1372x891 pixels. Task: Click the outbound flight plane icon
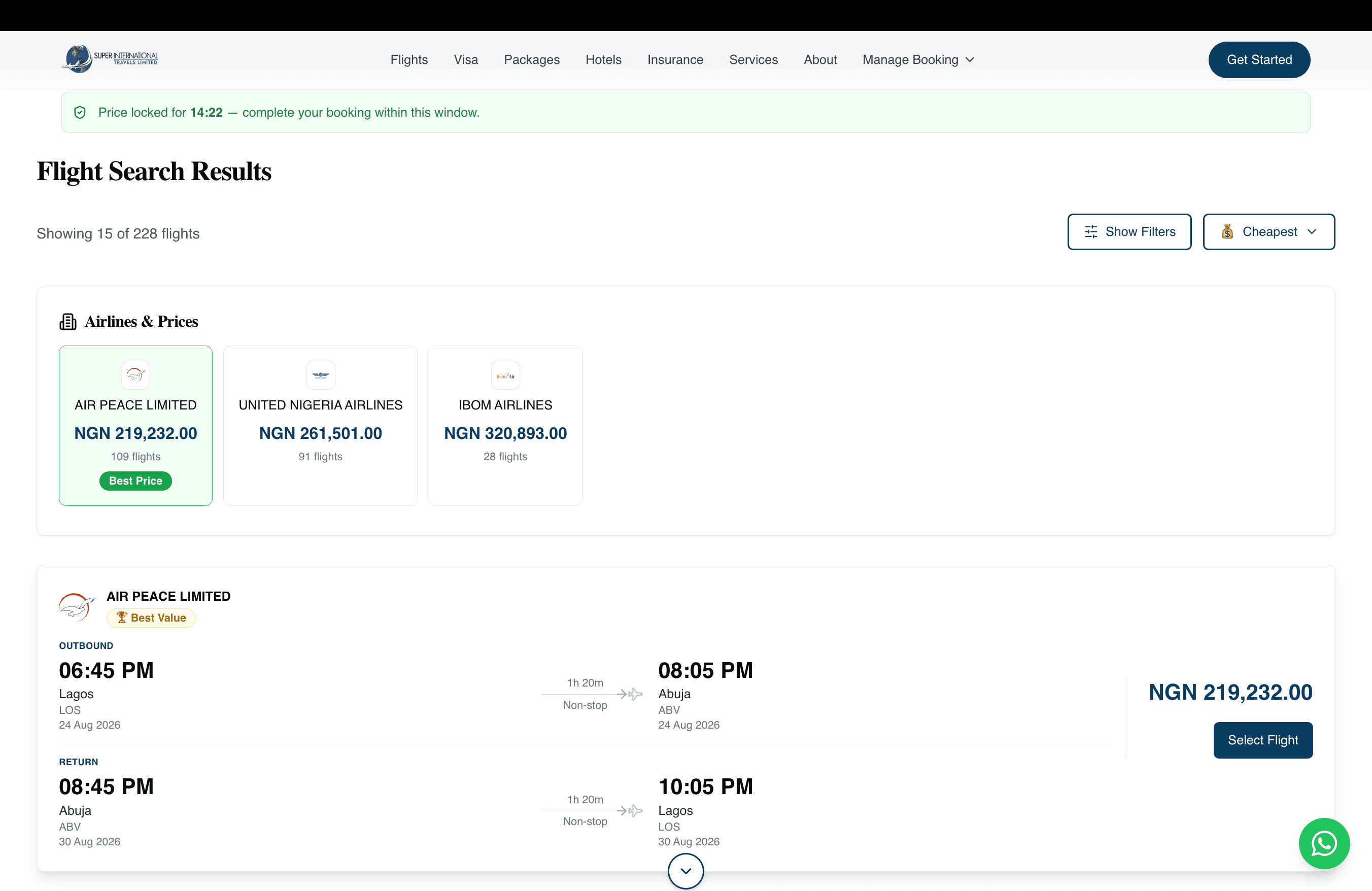click(x=635, y=694)
